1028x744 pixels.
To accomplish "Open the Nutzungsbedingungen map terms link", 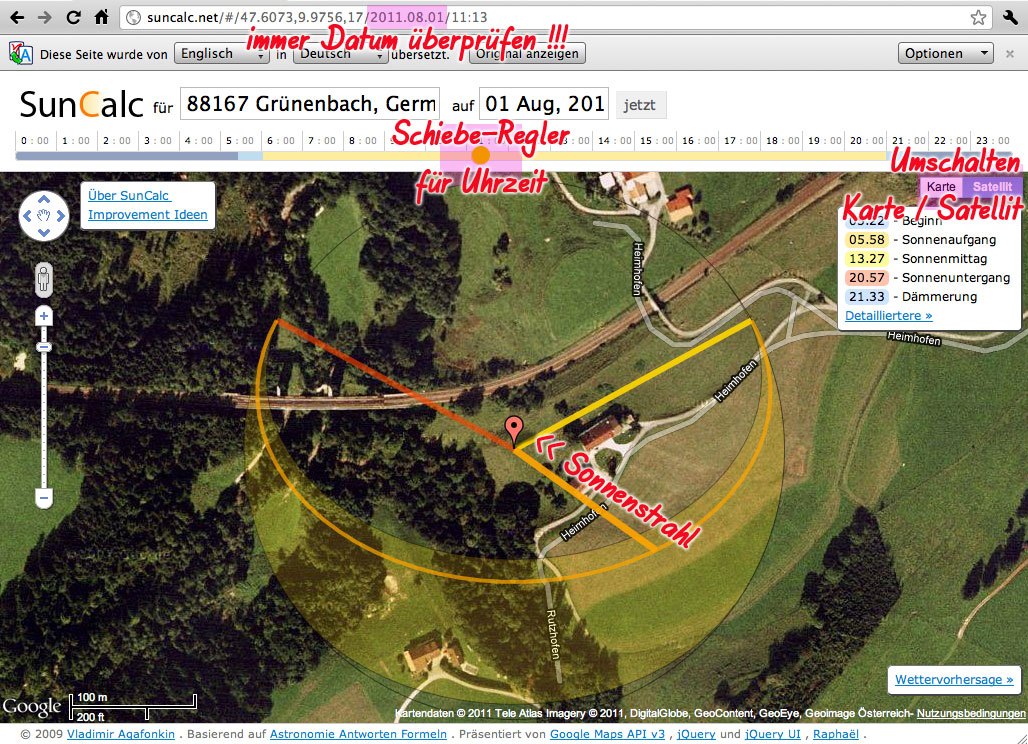I will (971, 713).
